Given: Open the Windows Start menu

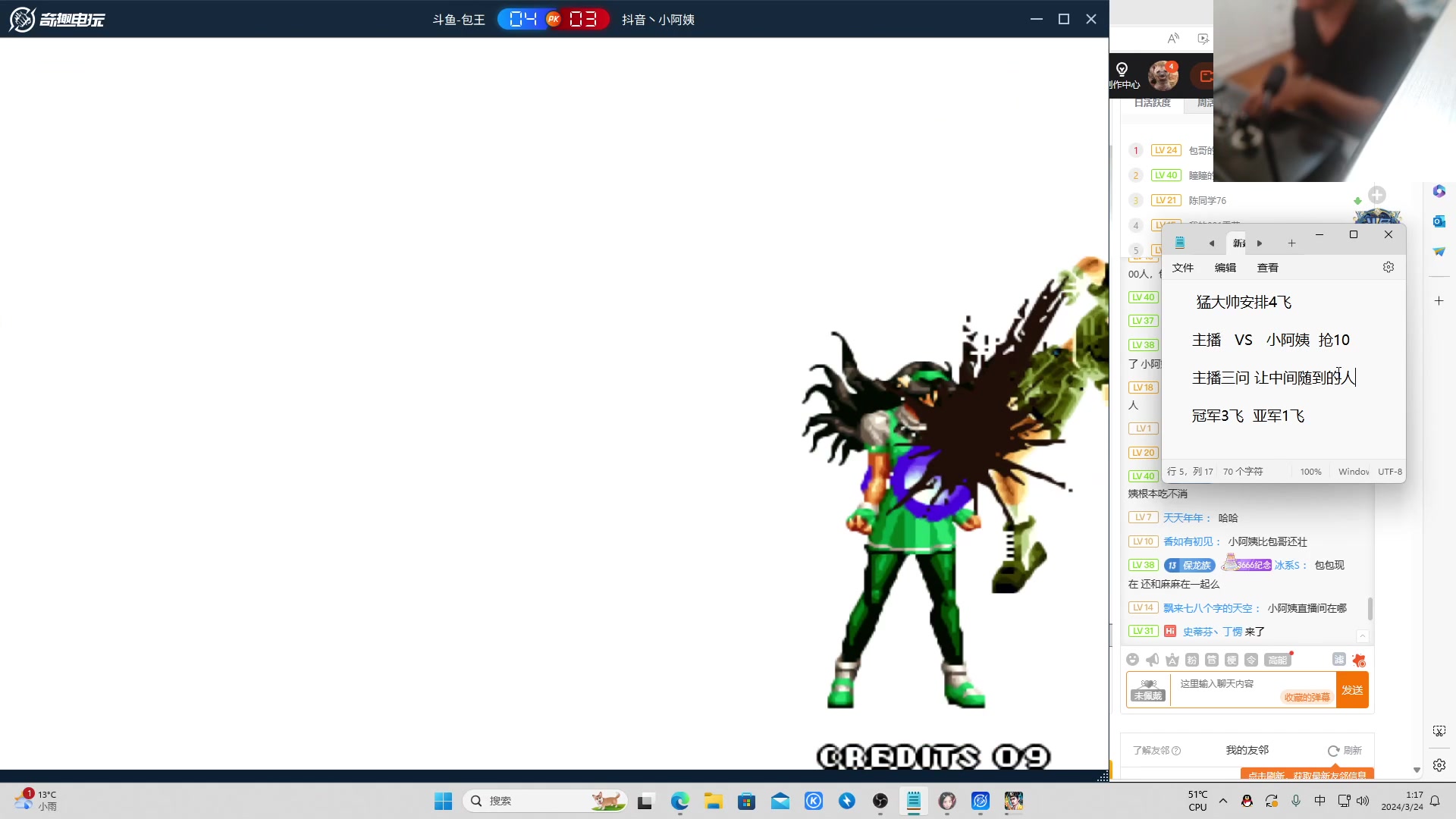Looking at the screenshot, I should click(x=444, y=801).
